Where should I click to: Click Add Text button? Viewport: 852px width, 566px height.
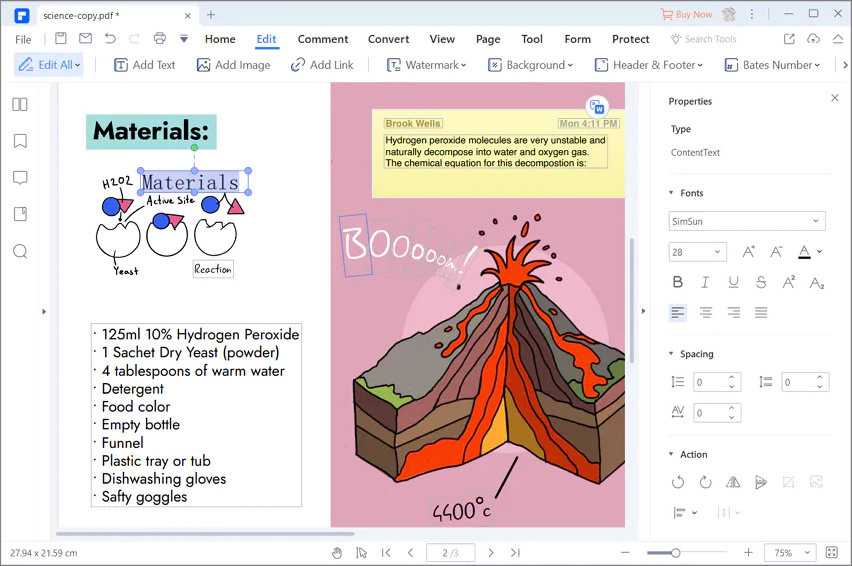[145, 65]
